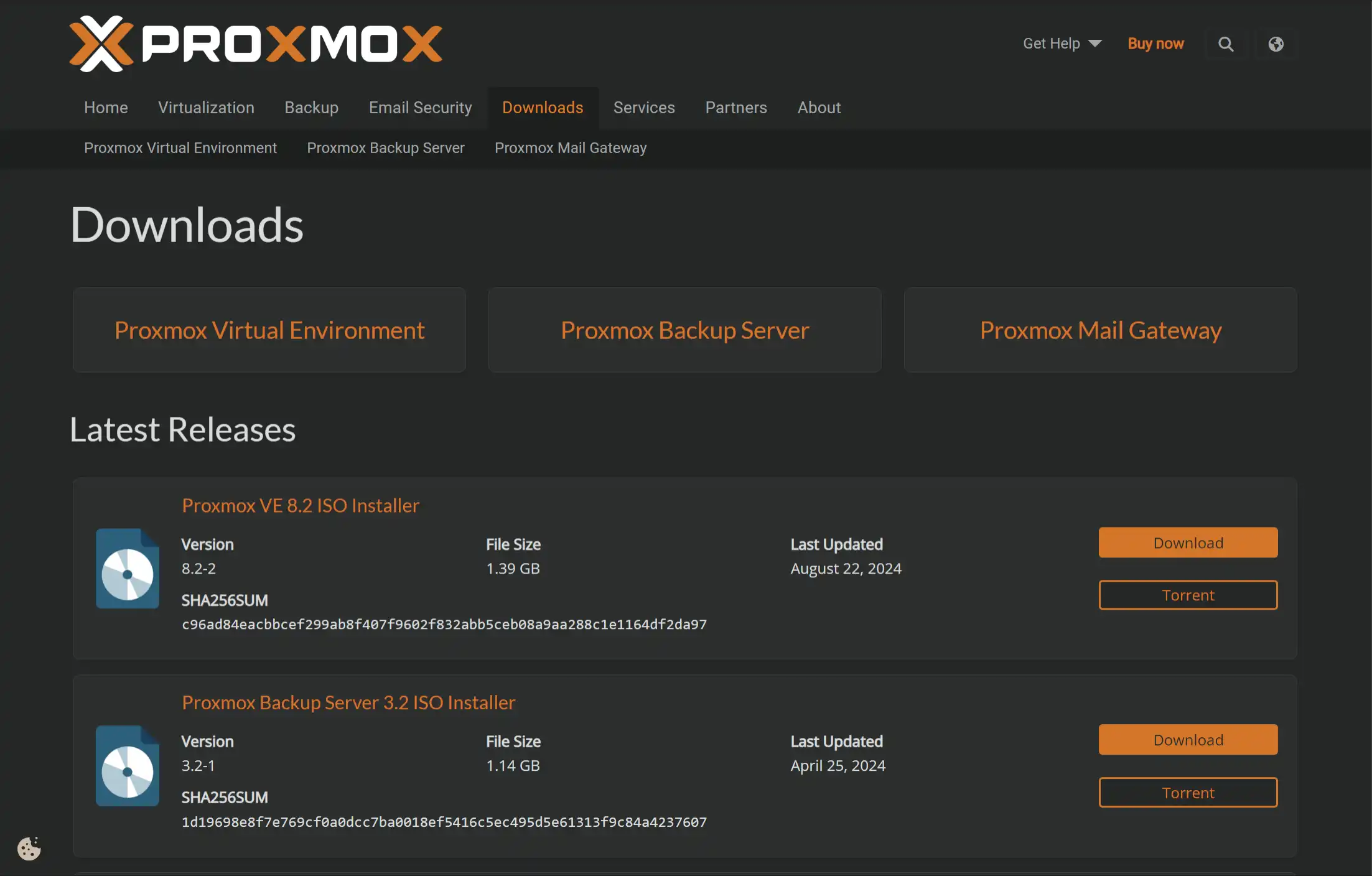Open cookie settings icon

(x=29, y=849)
